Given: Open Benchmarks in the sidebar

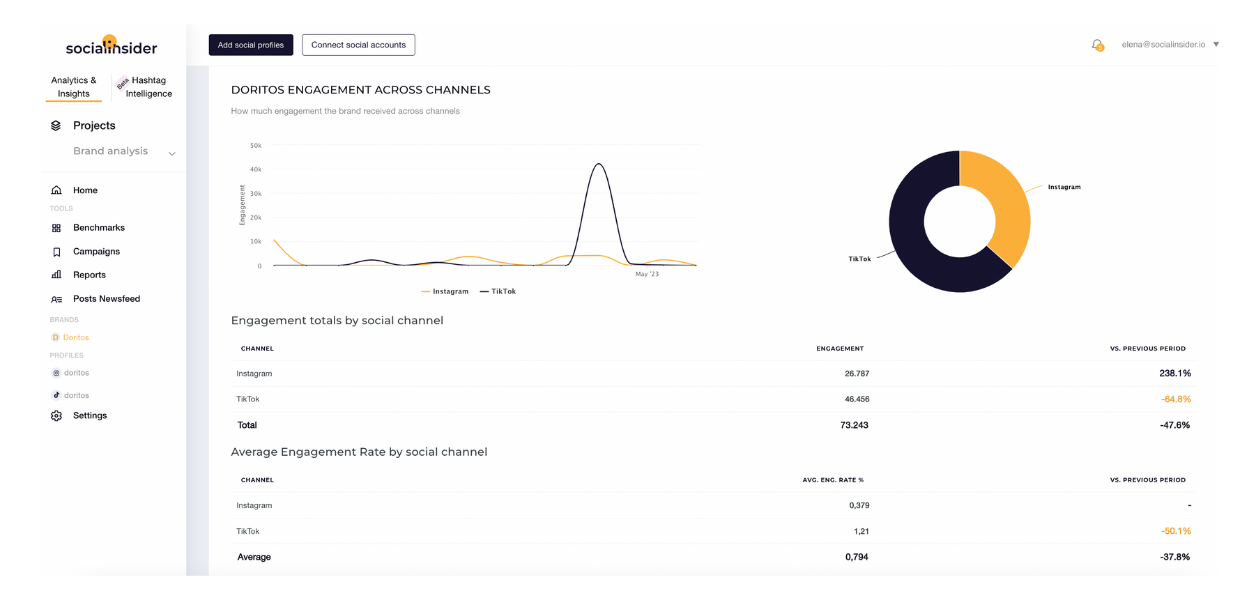Looking at the screenshot, I should [x=99, y=228].
